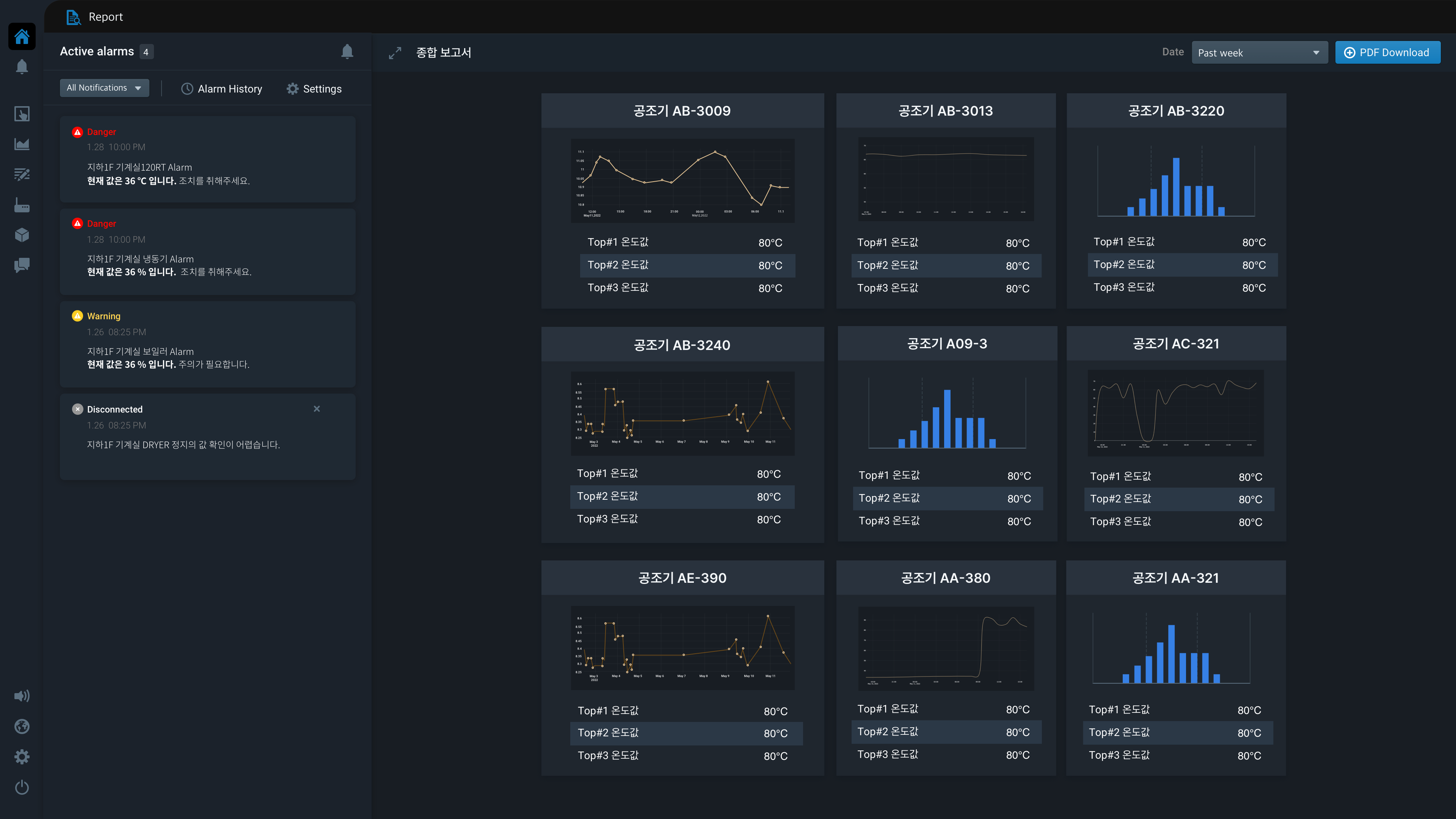The image size is (1456, 819).
Task: Click the red Danger icon on the 120RT alarm
Action: (77, 132)
